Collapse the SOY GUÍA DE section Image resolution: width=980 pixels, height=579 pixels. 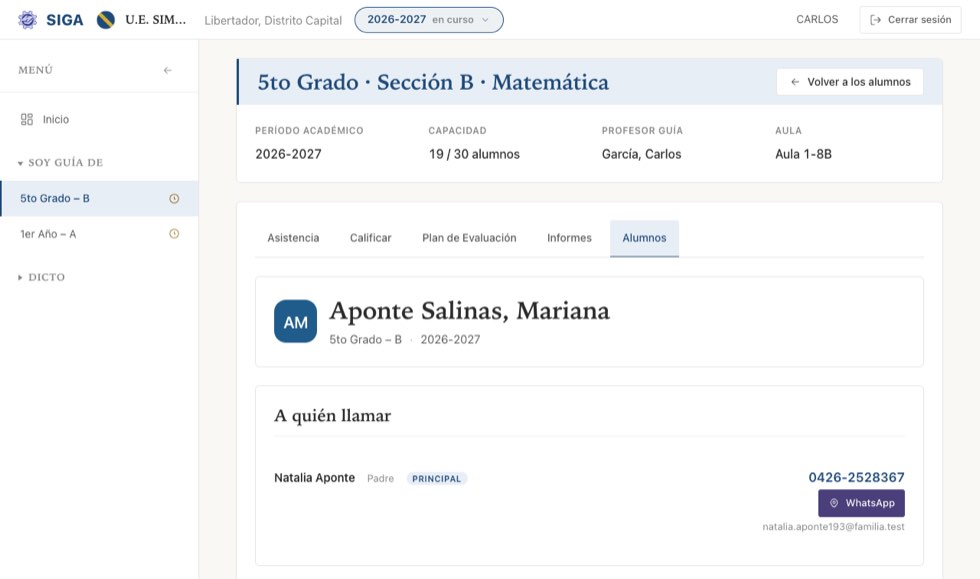(61, 163)
